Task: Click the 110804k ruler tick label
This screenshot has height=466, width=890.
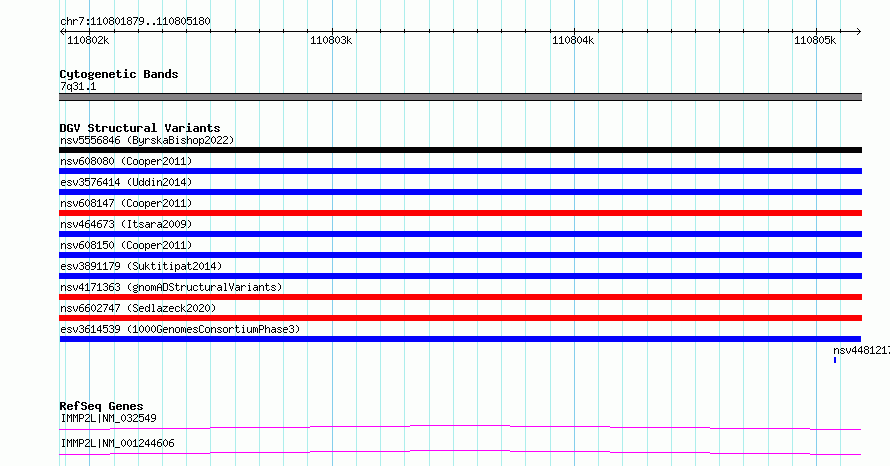Action: tap(573, 40)
